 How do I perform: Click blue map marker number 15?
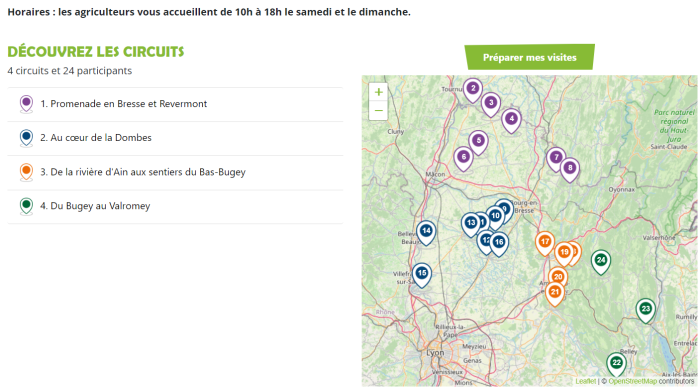pos(421,274)
